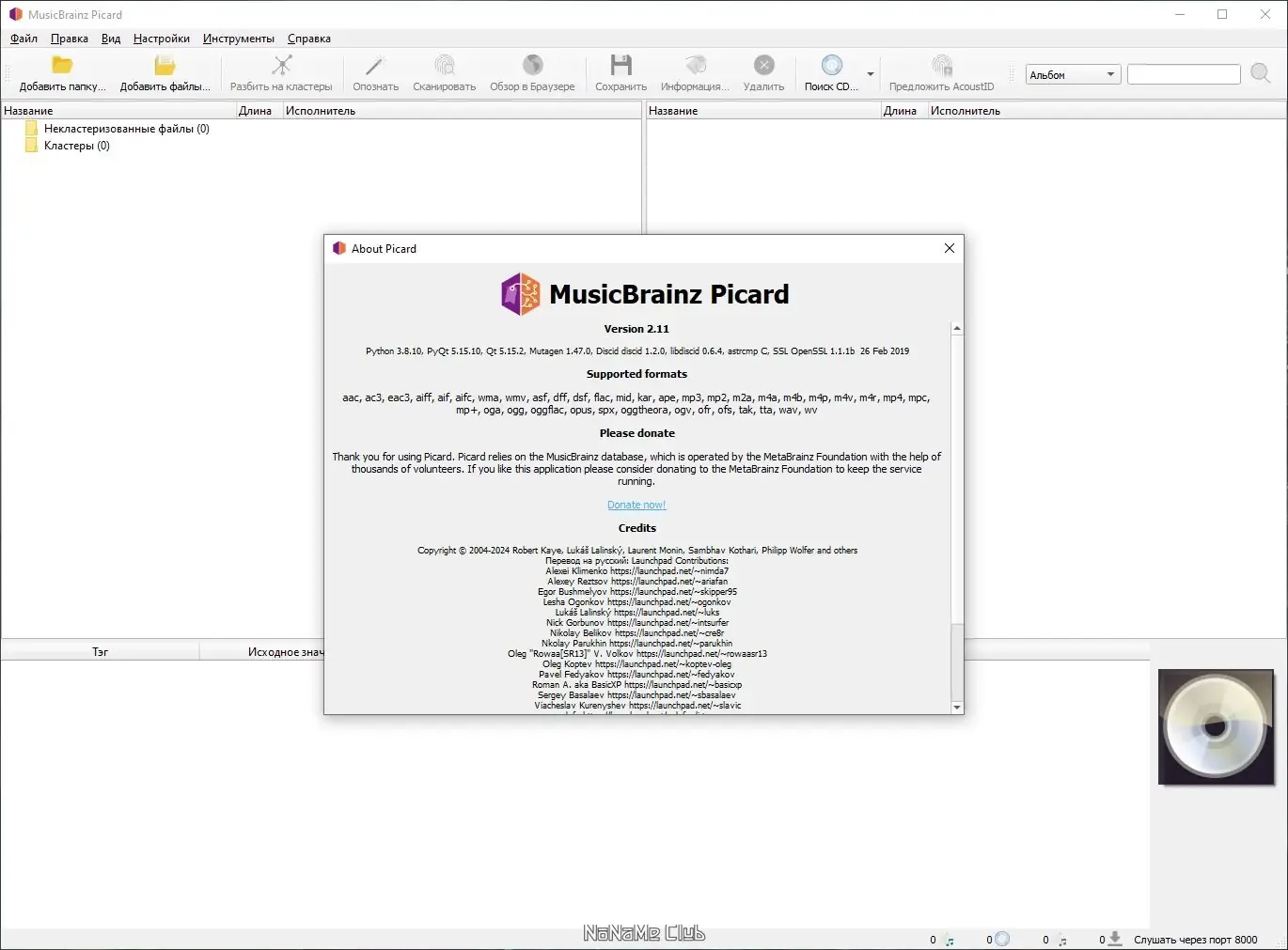Open the Настройки menu
The height and width of the screenshot is (950, 1288).
pyautogui.click(x=162, y=39)
